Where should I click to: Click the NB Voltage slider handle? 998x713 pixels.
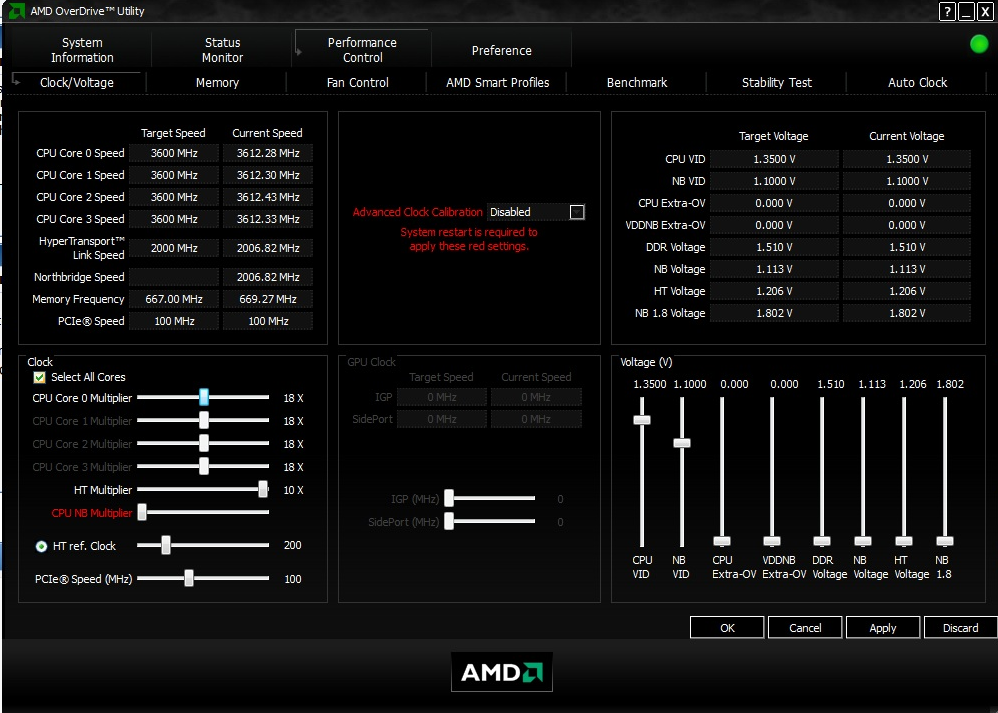(862, 541)
